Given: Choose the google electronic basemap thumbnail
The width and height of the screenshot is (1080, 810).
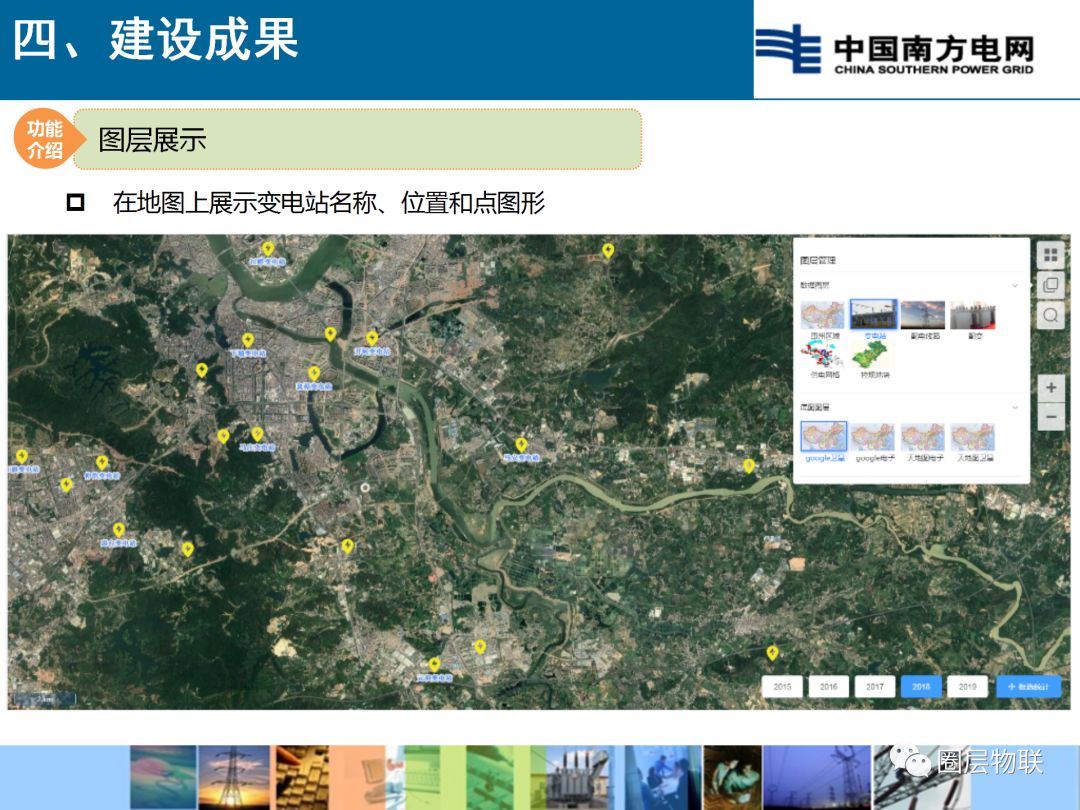Looking at the screenshot, I should (x=873, y=437).
